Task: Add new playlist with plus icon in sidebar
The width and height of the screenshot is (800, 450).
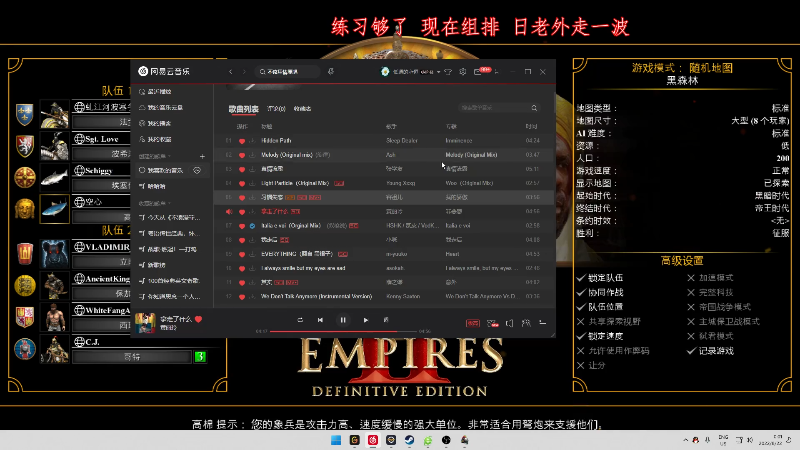Action: (x=203, y=156)
